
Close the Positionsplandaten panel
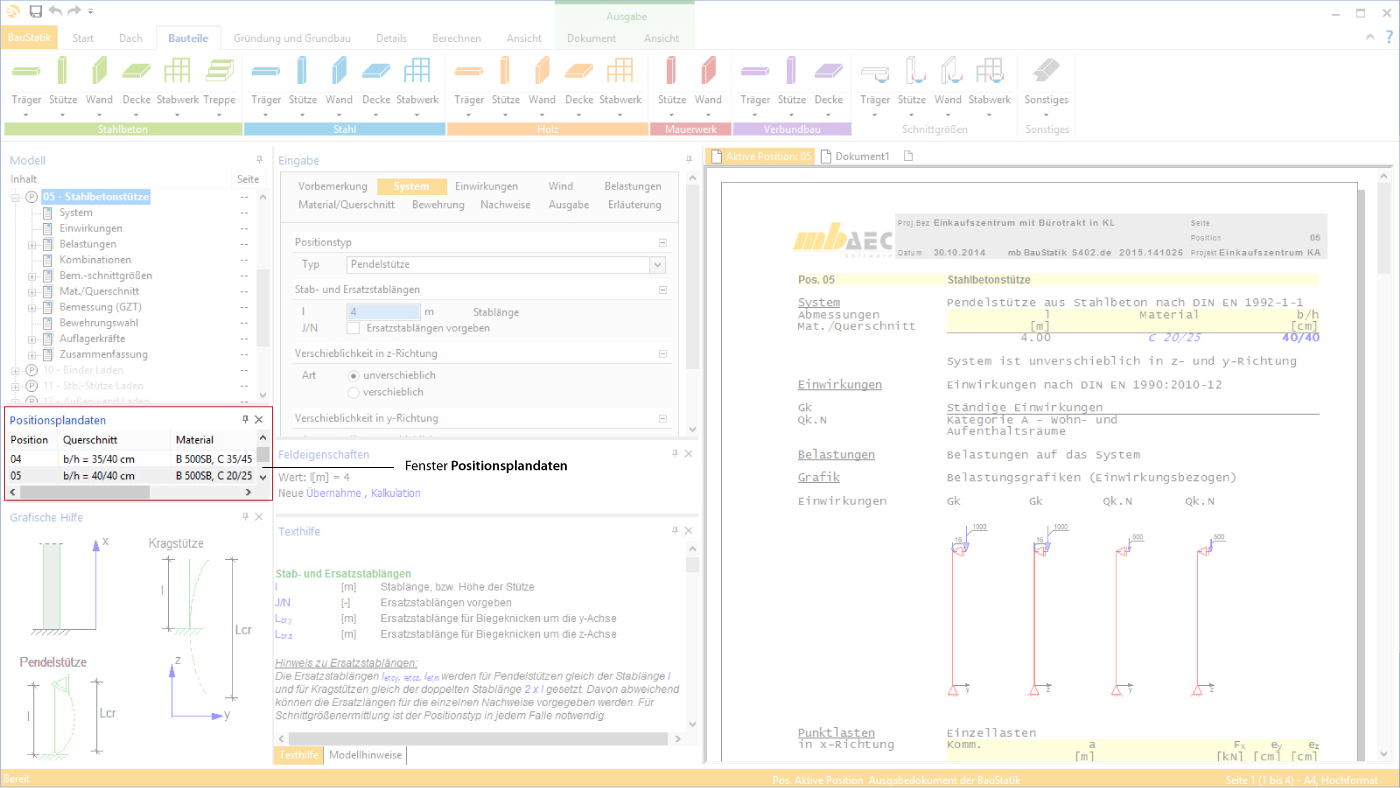[259, 420]
